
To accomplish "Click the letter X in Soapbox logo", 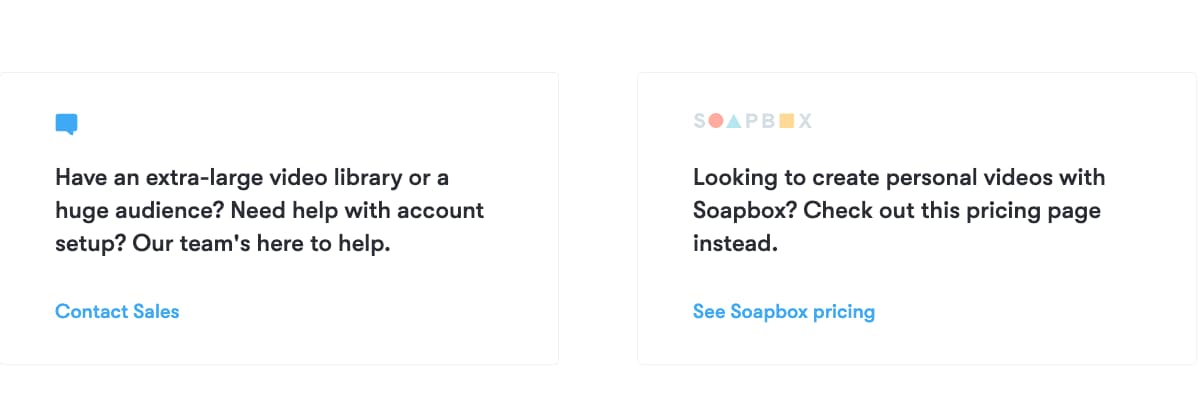I will (x=805, y=121).
